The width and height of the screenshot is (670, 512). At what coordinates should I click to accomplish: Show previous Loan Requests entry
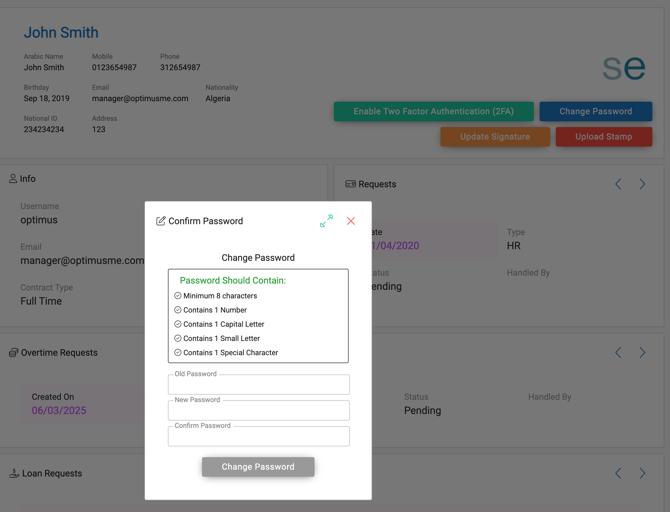click(x=618, y=474)
